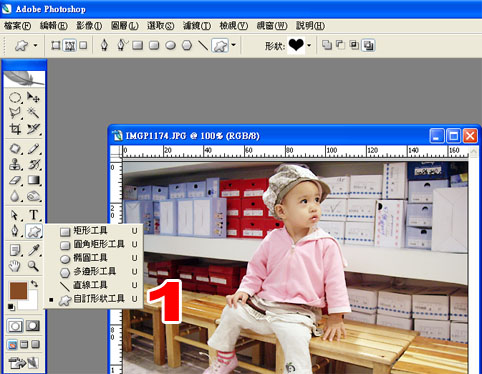This screenshot has width=482, height=374.
Task: Open the 形狀 heart shape picker dropdown
Action: 309,45
